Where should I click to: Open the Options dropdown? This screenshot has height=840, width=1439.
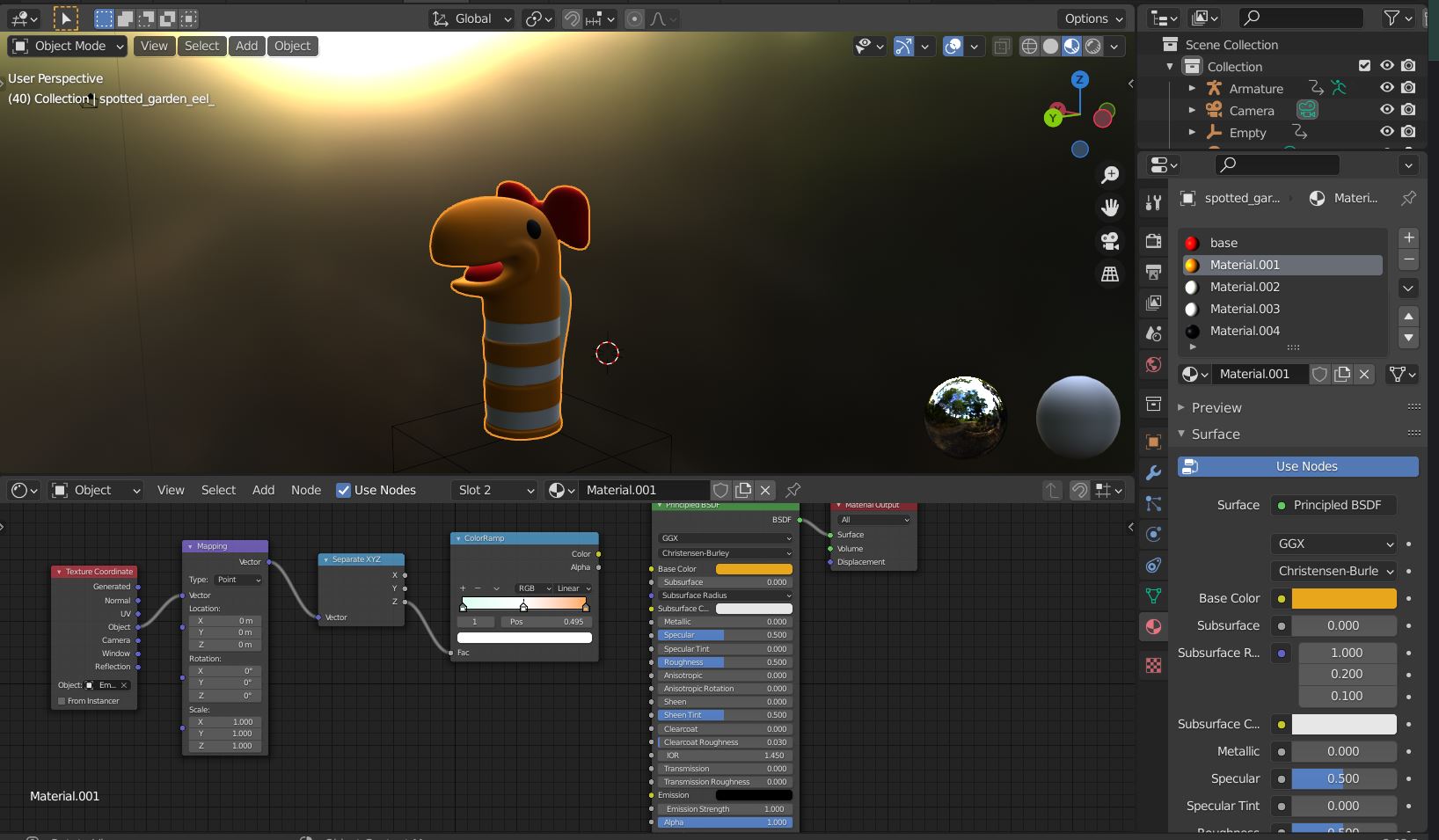pyautogui.click(x=1092, y=18)
